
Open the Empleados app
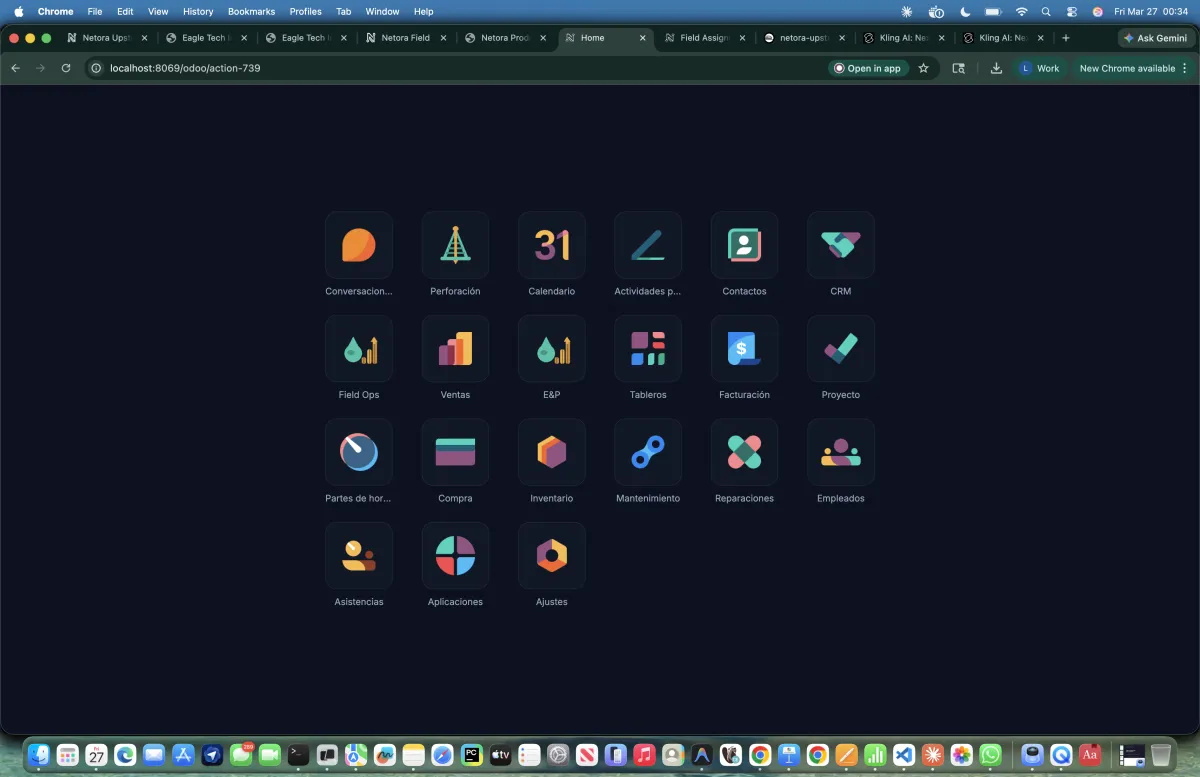pyautogui.click(x=840, y=452)
